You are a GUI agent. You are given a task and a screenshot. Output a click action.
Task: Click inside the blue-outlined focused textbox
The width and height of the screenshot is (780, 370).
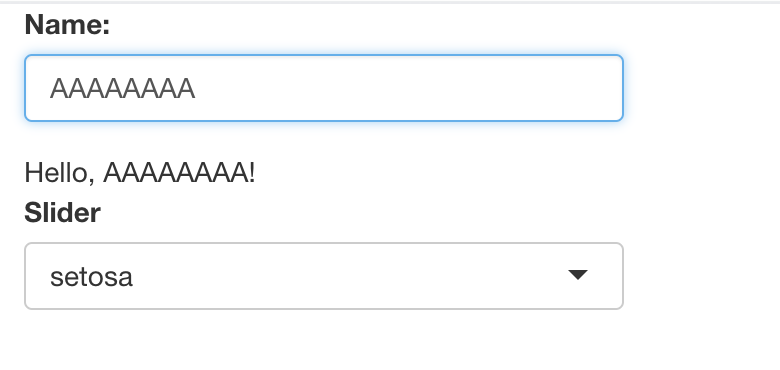click(x=324, y=88)
